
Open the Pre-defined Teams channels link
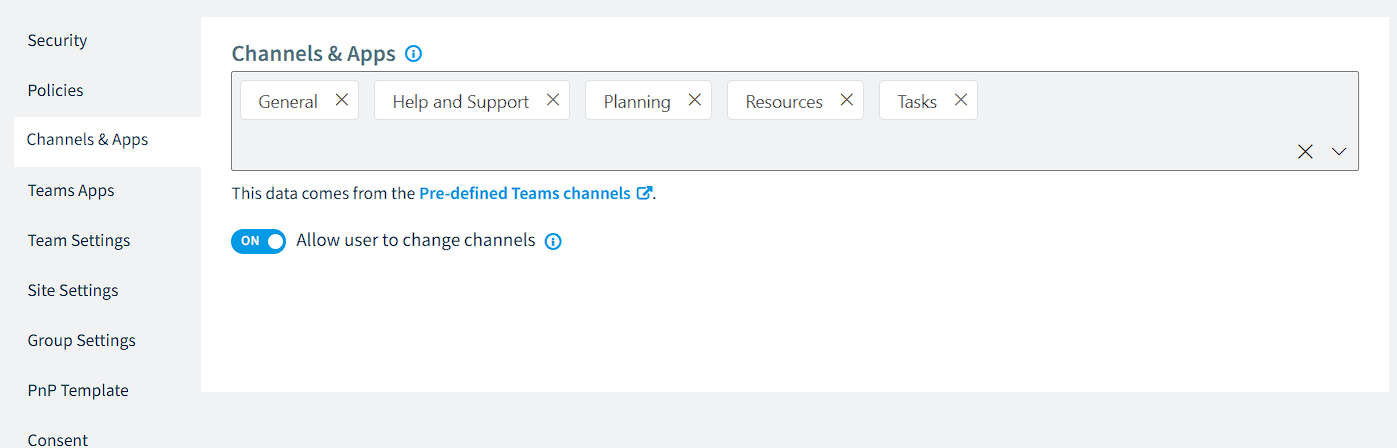pos(525,193)
